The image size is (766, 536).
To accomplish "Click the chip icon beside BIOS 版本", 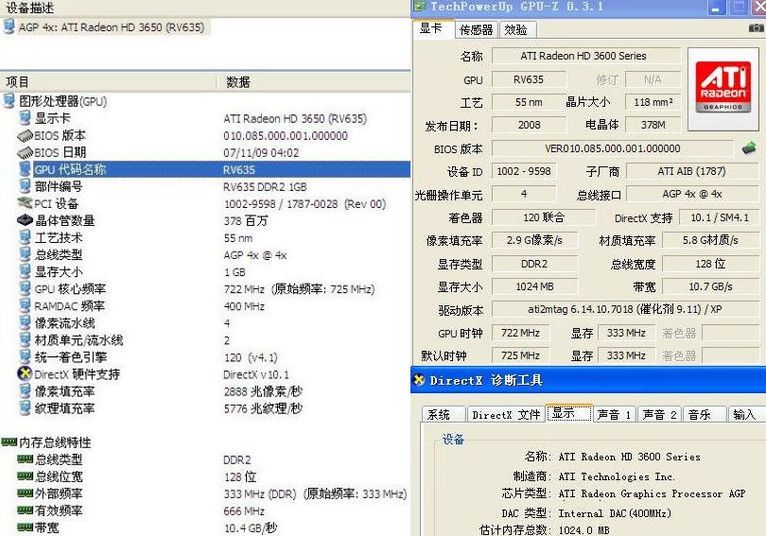I will tap(25, 135).
